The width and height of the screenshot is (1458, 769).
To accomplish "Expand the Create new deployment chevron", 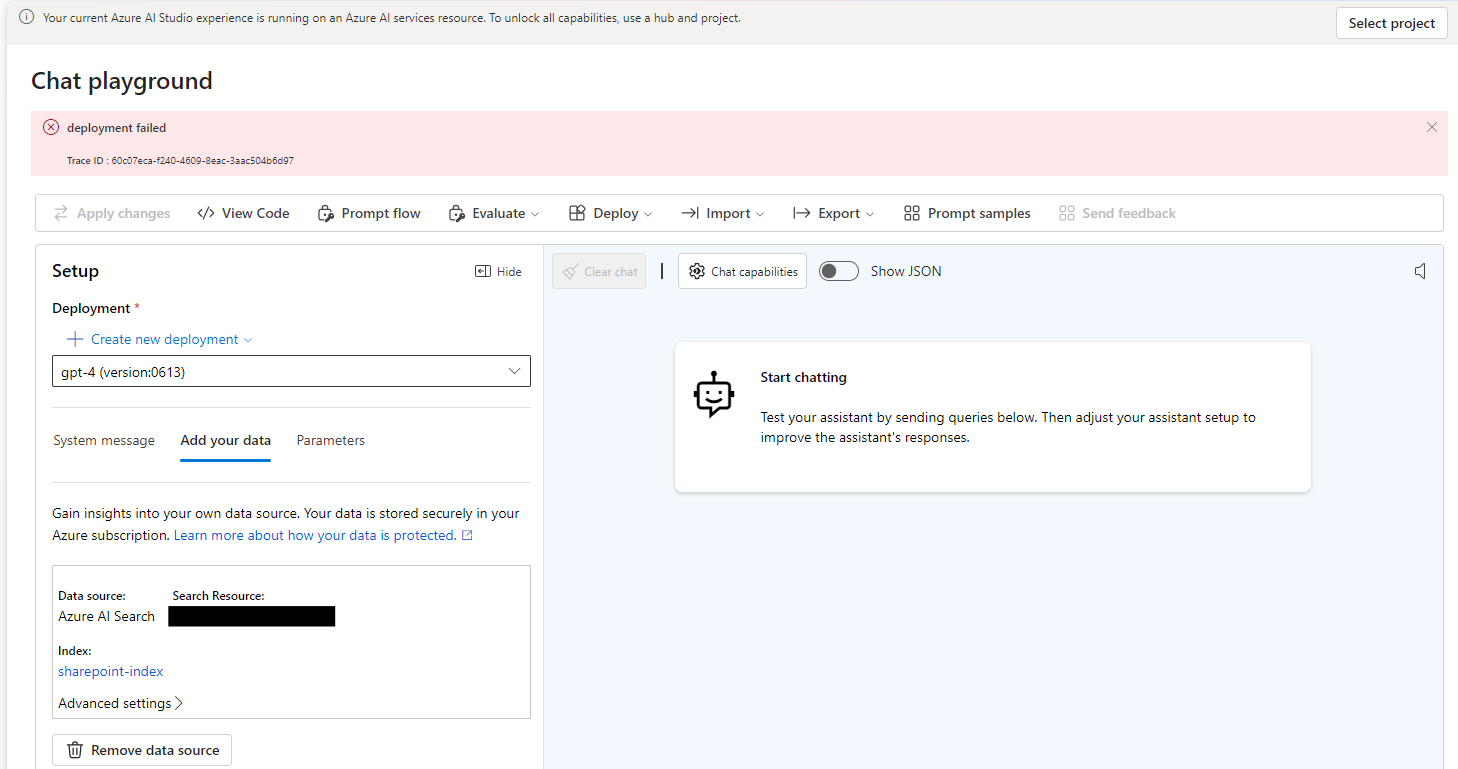I will [248, 340].
